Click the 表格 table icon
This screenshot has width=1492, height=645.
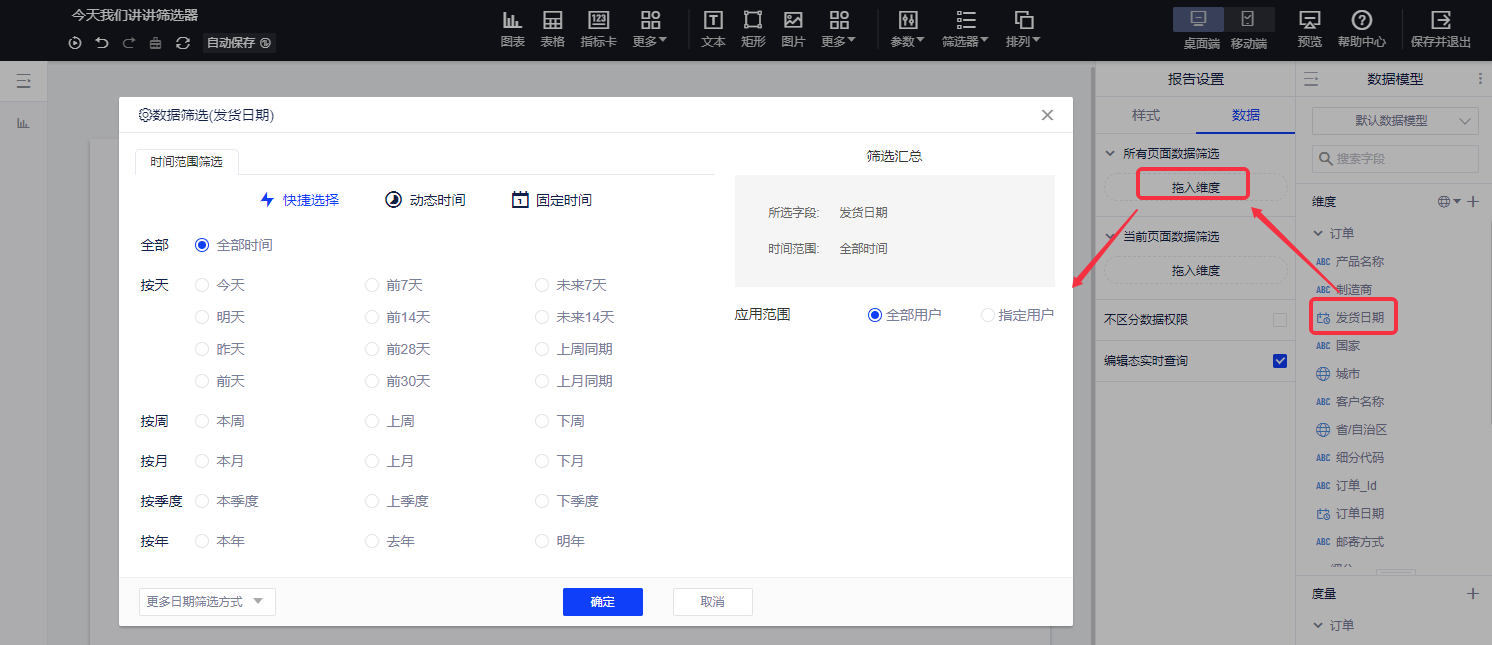[x=552, y=21]
